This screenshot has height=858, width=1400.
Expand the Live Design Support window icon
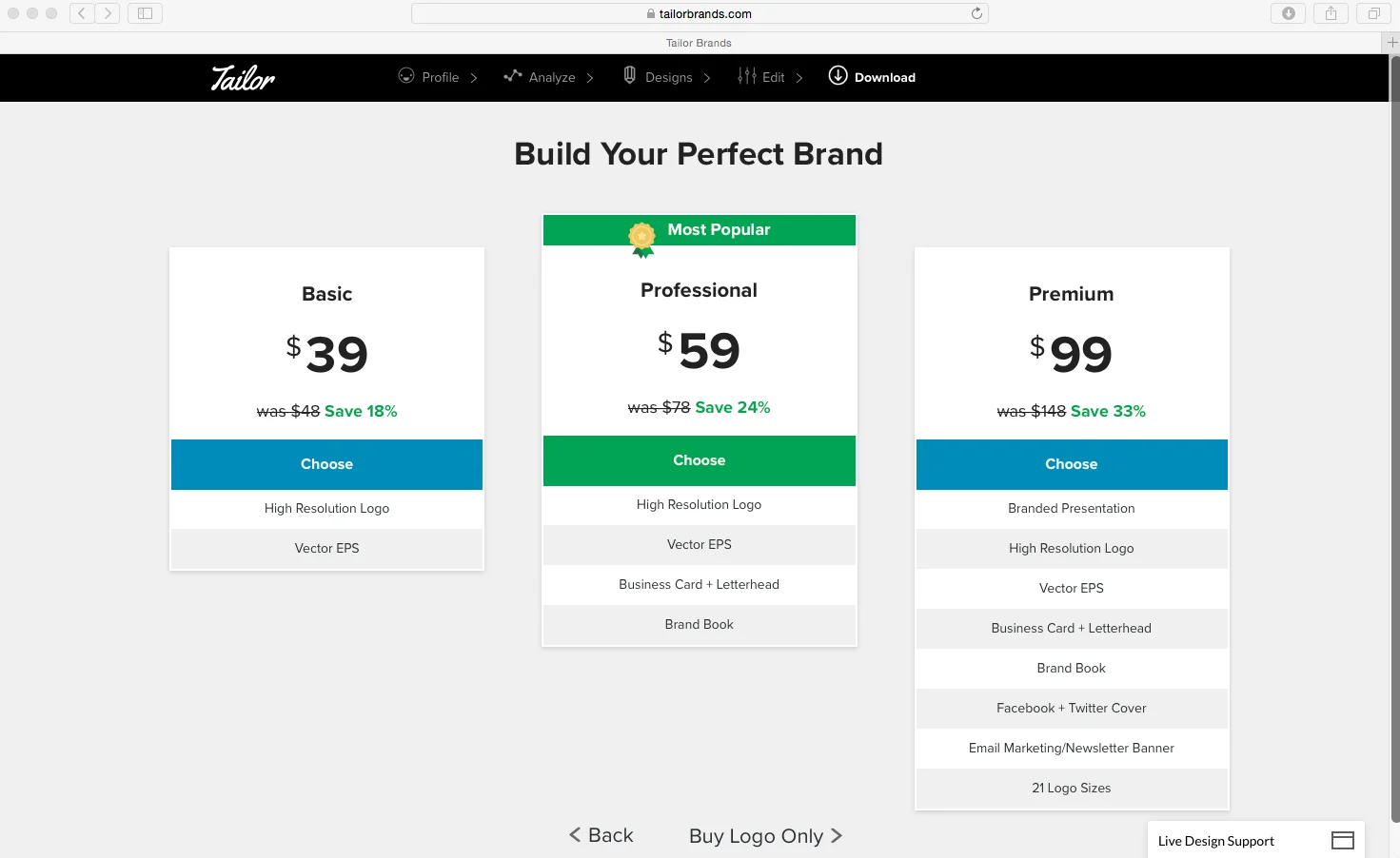point(1343,841)
